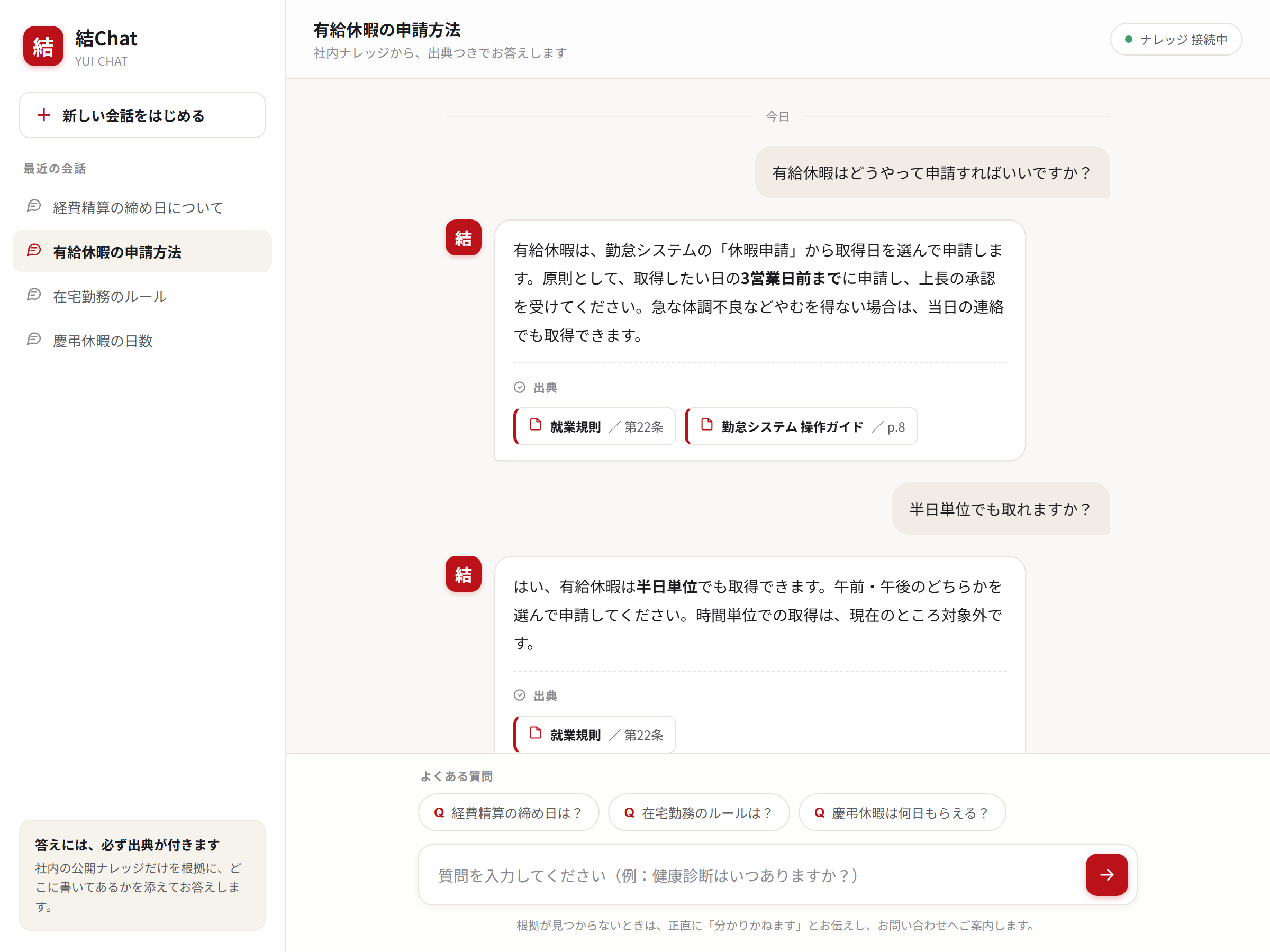Click chat bubble icon beside 慶弔休暇の日数
Image resolution: width=1270 pixels, height=952 pixels.
click(34, 339)
